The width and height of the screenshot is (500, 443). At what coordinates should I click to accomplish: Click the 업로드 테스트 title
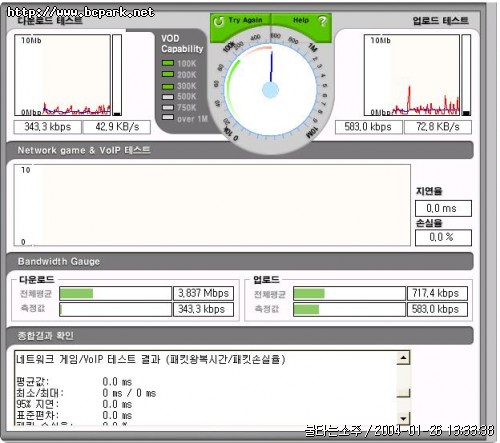tap(440, 21)
